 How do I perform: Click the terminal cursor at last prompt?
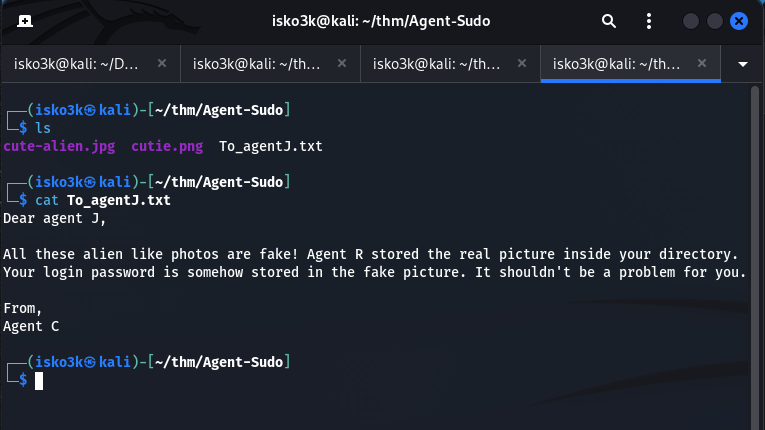(39, 380)
